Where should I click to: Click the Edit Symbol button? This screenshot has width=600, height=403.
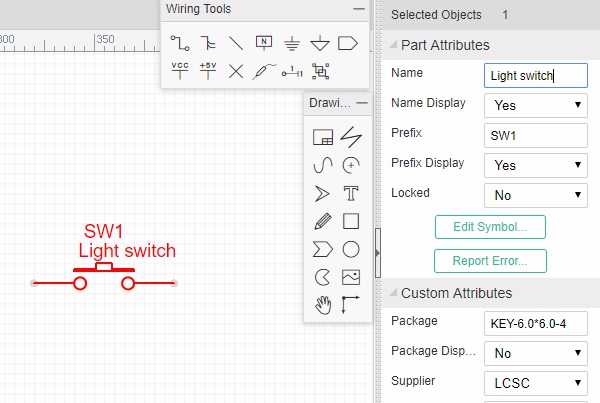[491, 226]
